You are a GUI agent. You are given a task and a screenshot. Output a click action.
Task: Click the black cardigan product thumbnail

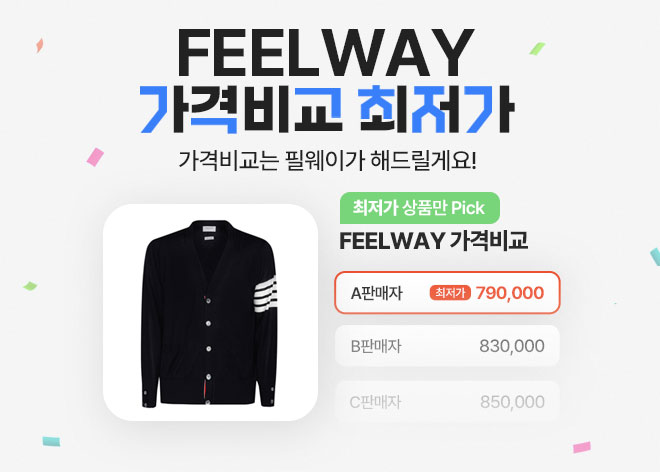210,312
